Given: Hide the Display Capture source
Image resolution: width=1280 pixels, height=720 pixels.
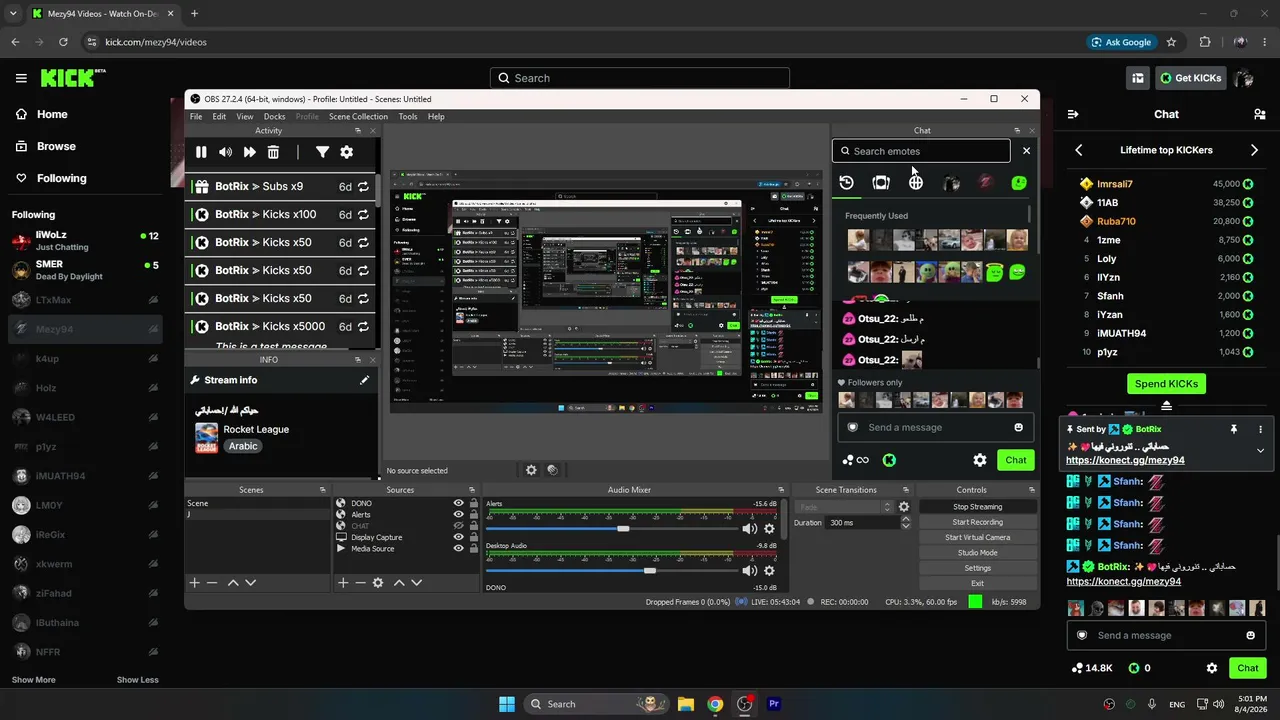Looking at the screenshot, I should click(x=459, y=537).
